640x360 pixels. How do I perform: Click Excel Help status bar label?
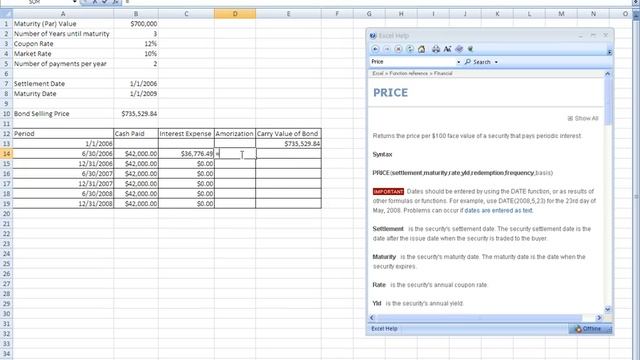[384, 329]
